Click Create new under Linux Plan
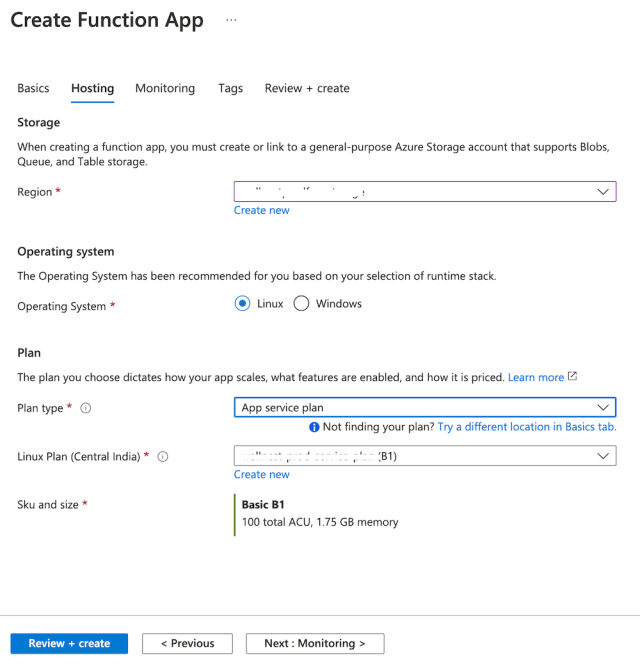Viewport: 640px width, 669px height. pos(262,474)
